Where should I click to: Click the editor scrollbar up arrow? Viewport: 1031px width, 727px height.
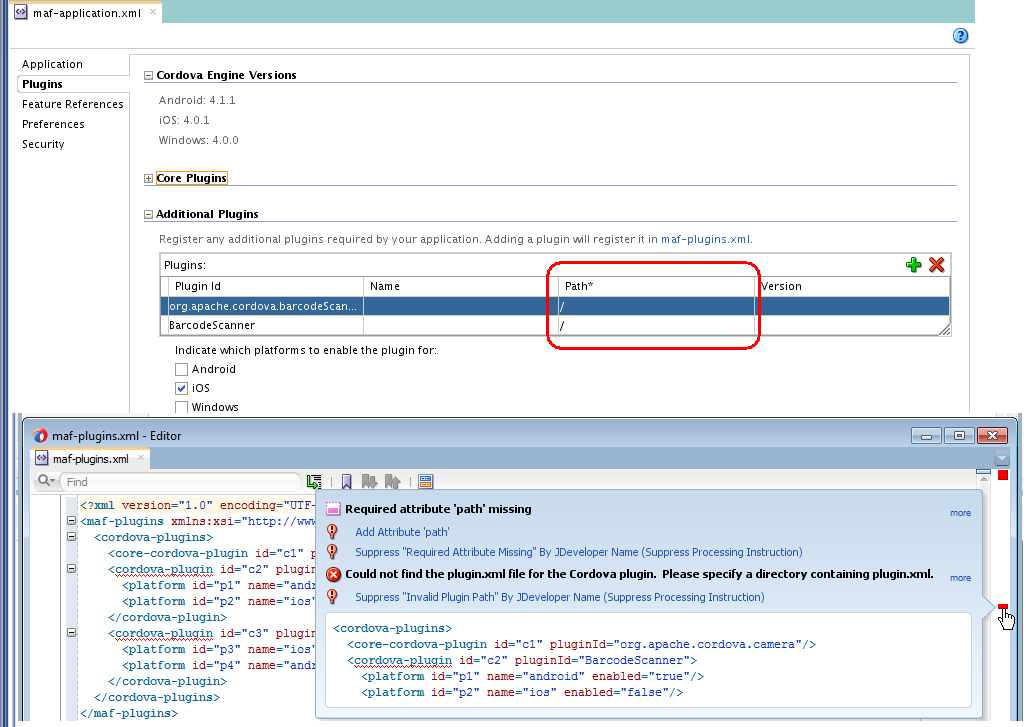click(983, 480)
